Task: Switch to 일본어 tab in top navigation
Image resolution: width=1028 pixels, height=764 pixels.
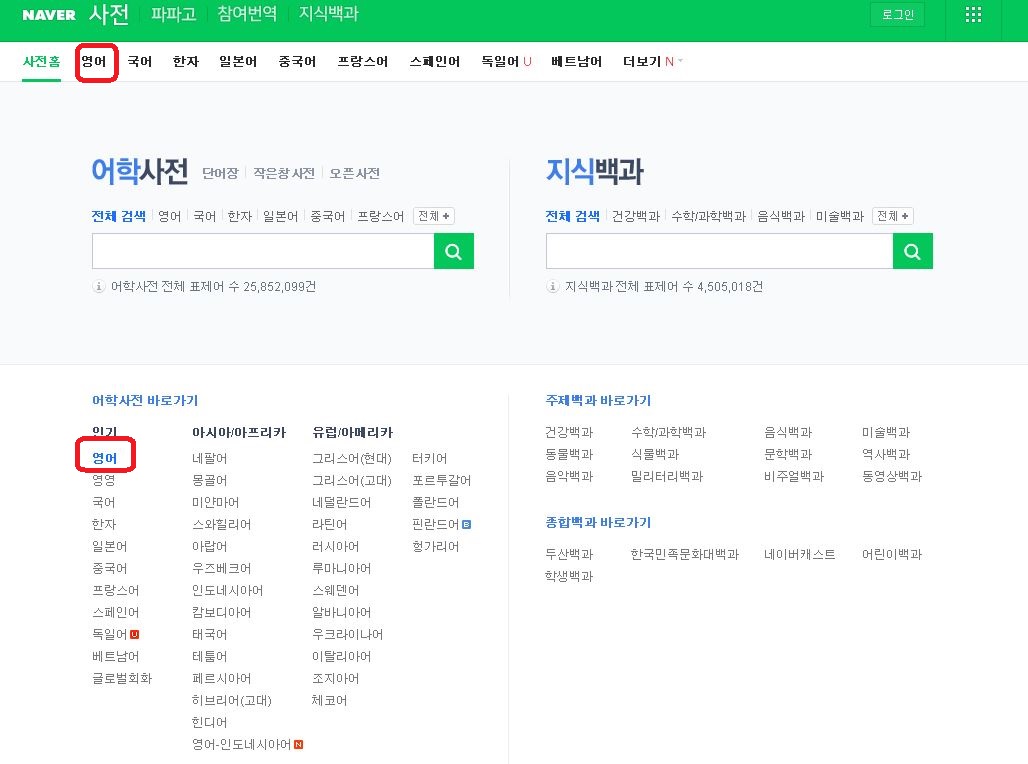Action: click(x=238, y=62)
